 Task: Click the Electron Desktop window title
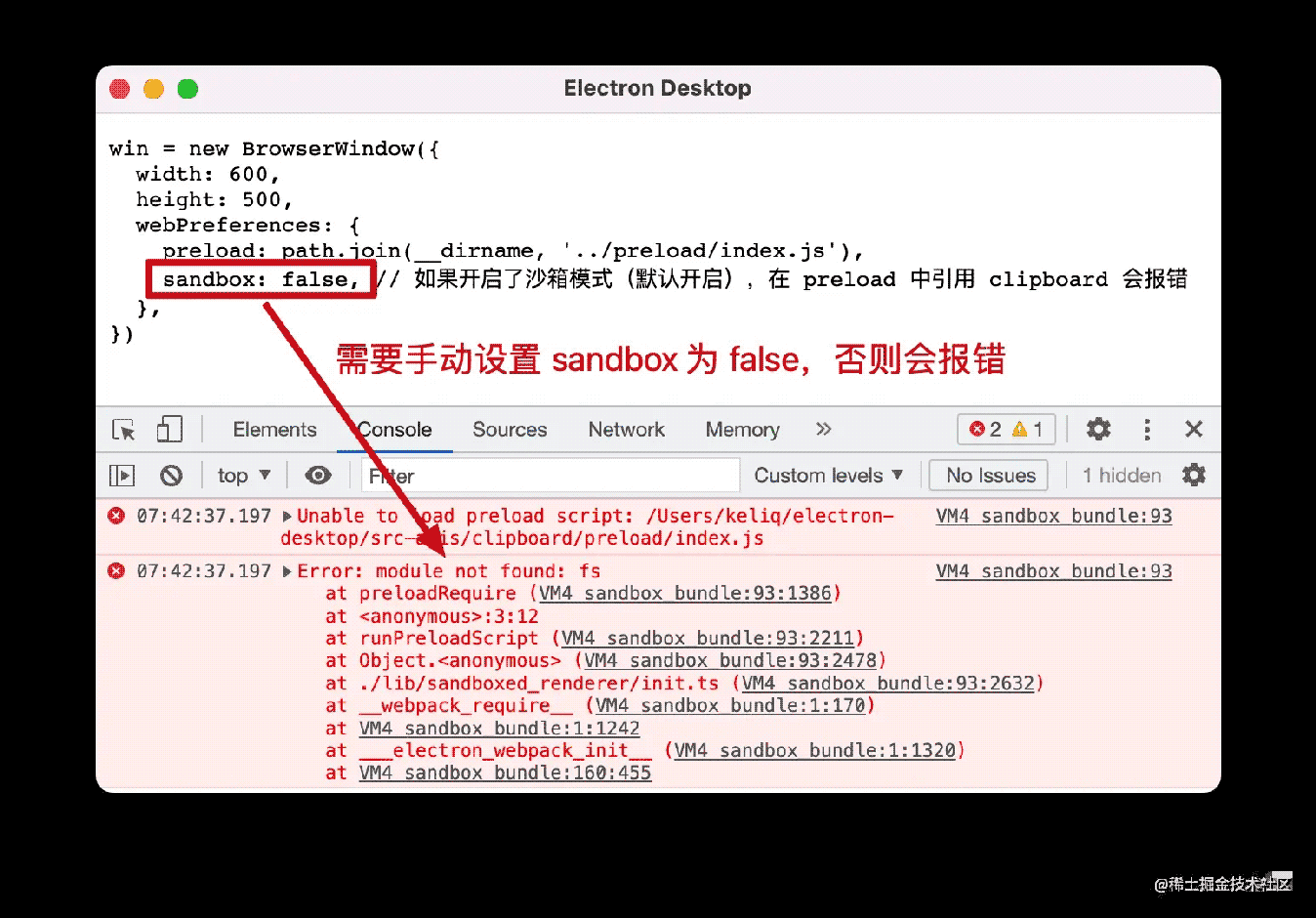pyautogui.click(x=657, y=89)
